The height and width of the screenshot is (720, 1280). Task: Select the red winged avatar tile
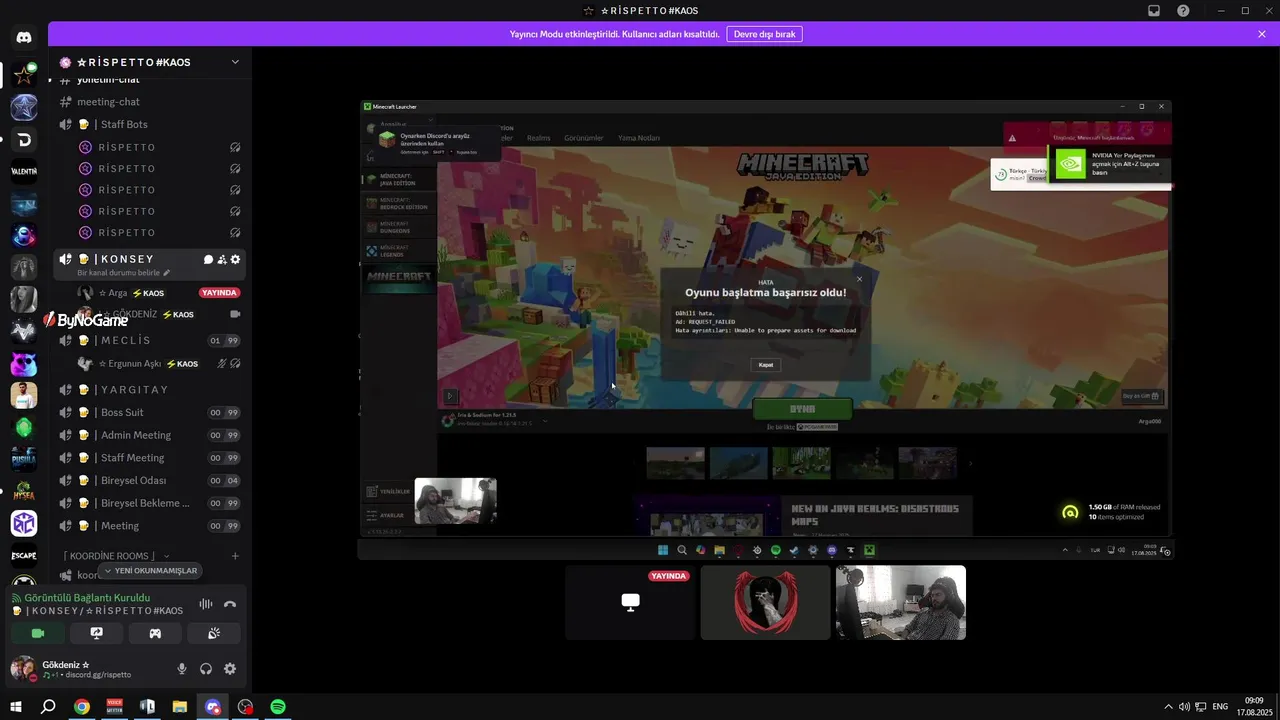[x=765, y=603]
